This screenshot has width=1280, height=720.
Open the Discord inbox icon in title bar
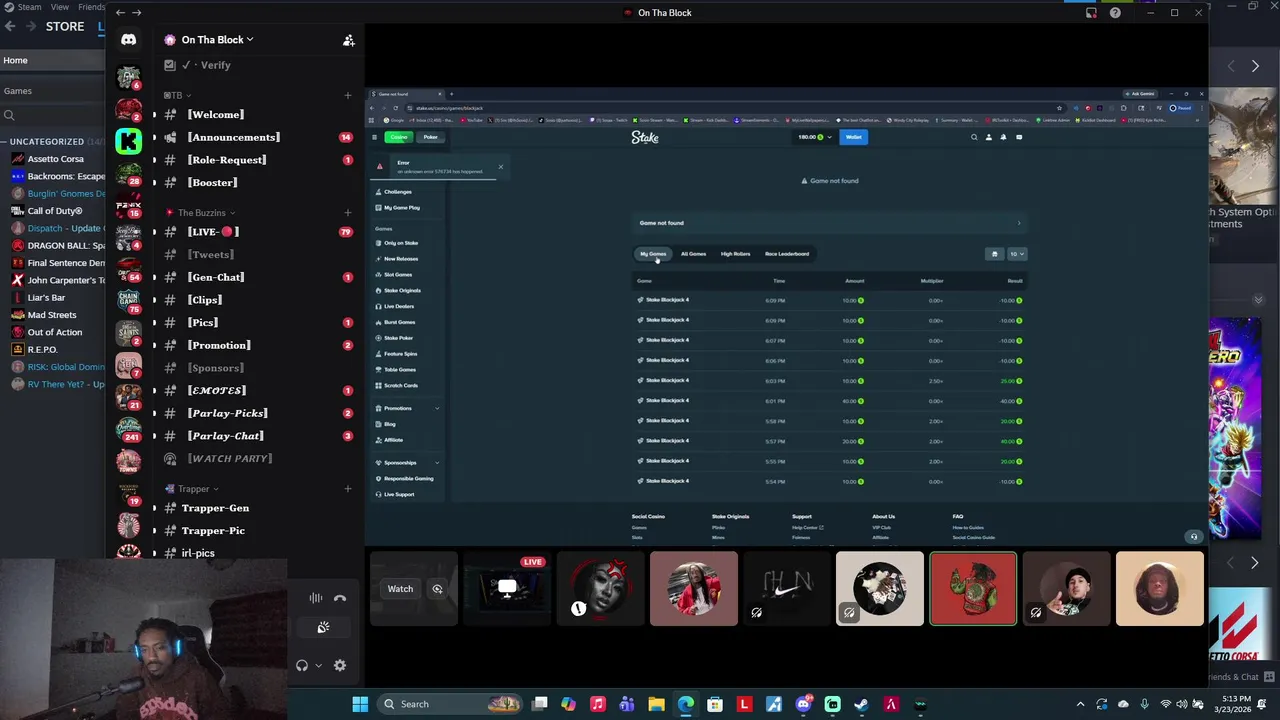[x=1091, y=13]
